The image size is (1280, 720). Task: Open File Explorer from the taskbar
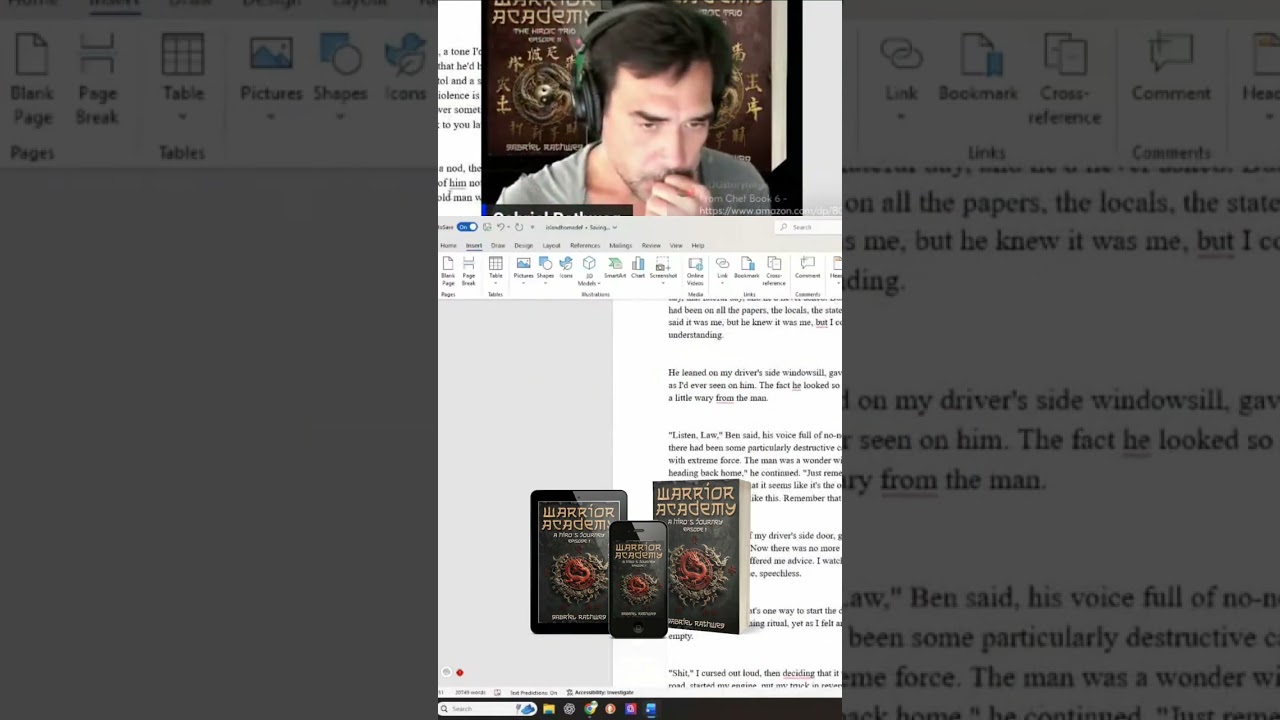(549, 709)
